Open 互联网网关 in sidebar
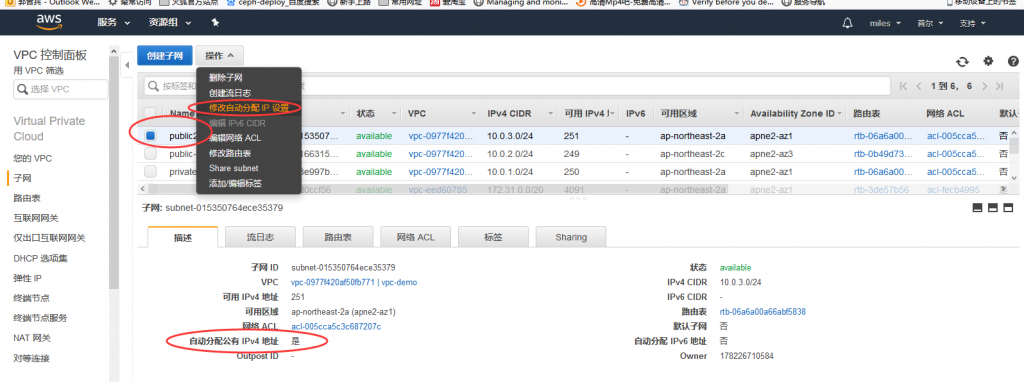This screenshot has height=382, width=1024. click(36, 218)
